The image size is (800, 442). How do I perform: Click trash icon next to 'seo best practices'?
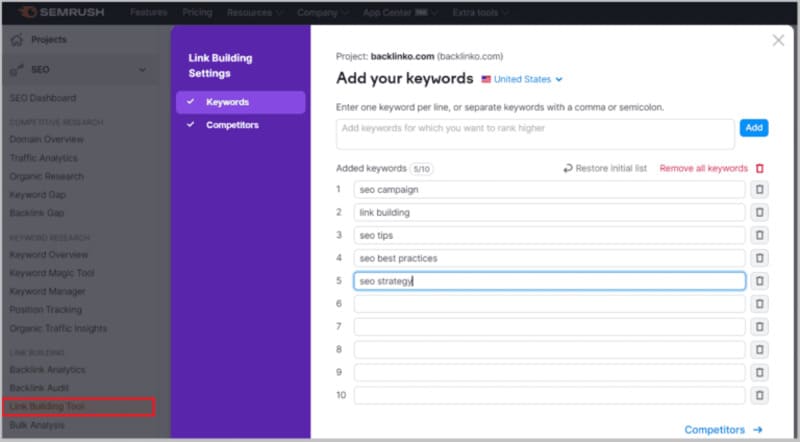(760, 258)
